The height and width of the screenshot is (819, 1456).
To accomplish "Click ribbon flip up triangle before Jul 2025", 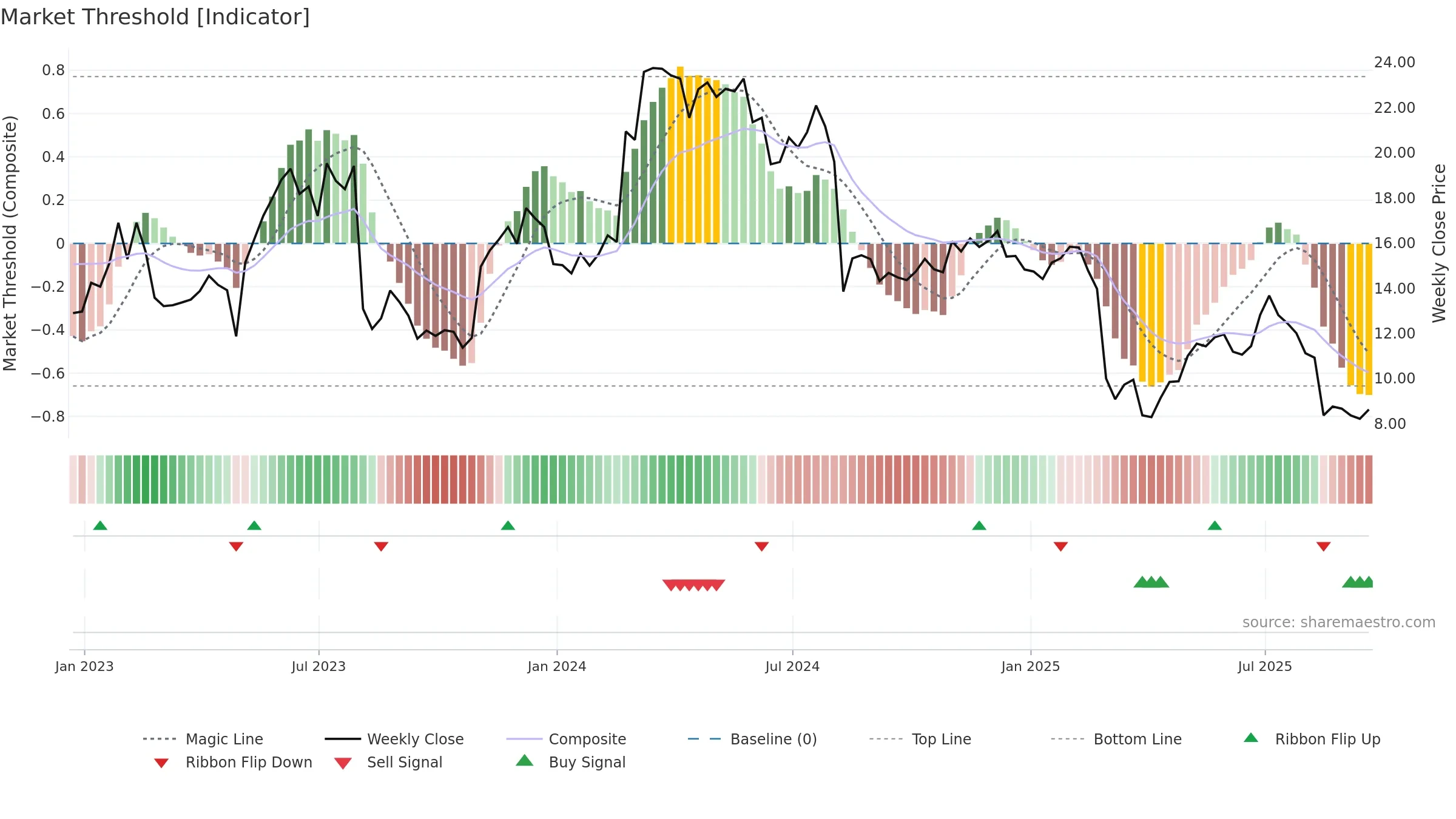I will (1215, 525).
